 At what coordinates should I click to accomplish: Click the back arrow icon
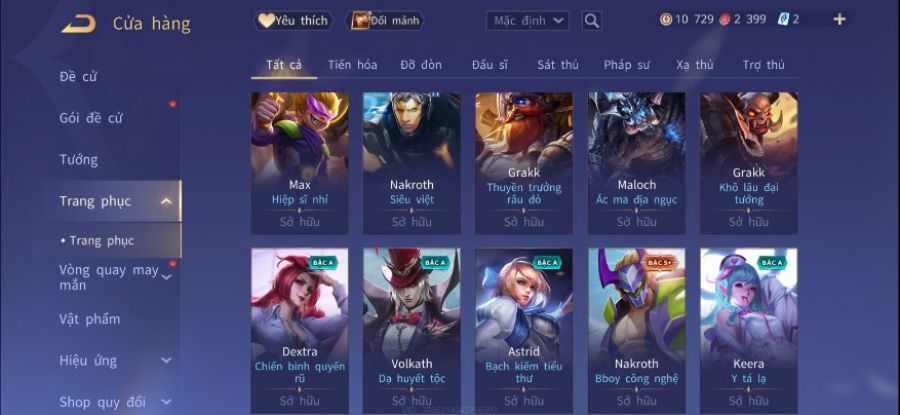tap(79, 24)
